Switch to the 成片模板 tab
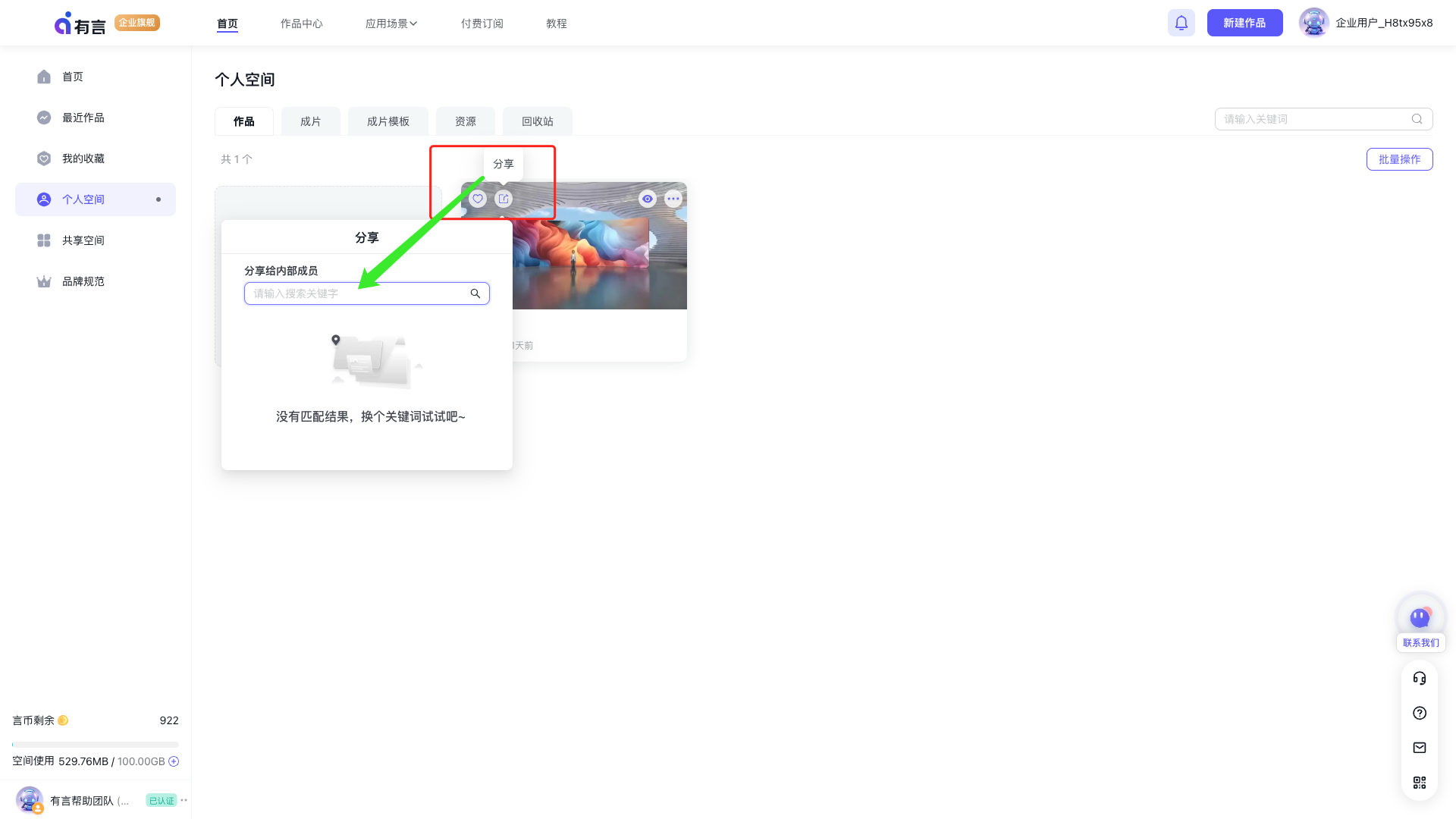Image resolution: width=1456 pixels, height=819 pixels. pos(388,121)
